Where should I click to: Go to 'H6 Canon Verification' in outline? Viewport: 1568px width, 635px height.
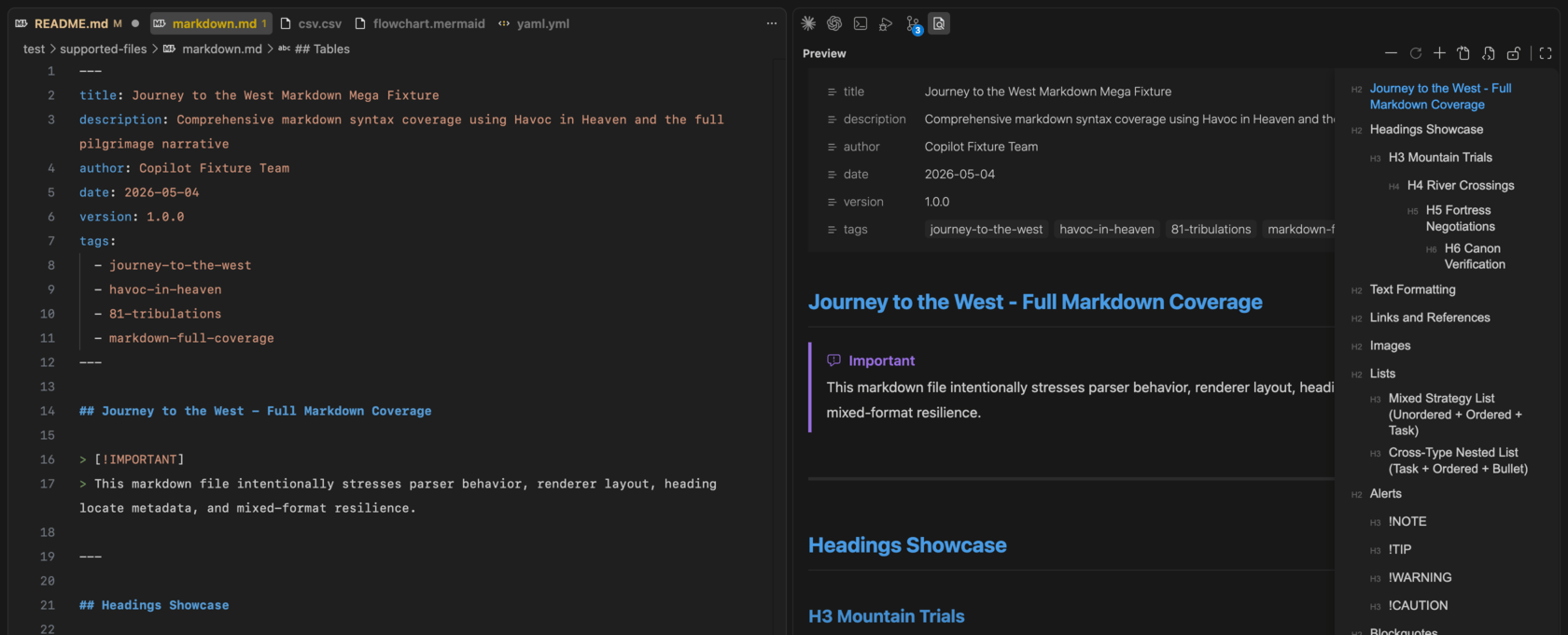[1475, 257]
